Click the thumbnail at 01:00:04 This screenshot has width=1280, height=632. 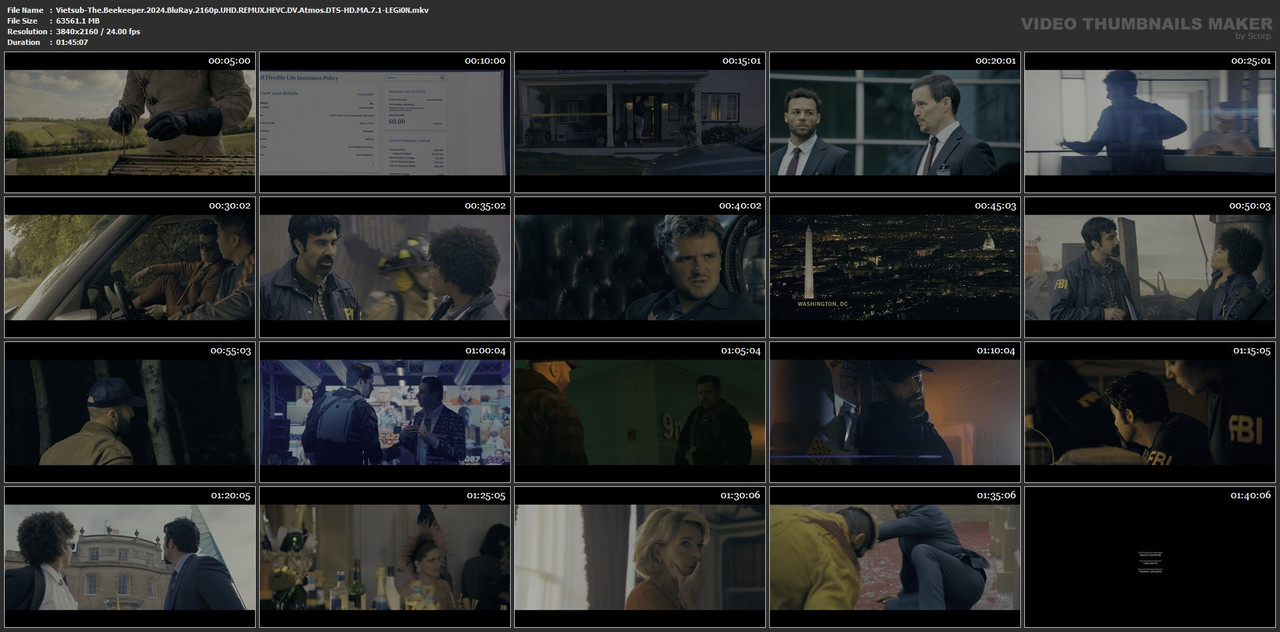pos(385,412)
